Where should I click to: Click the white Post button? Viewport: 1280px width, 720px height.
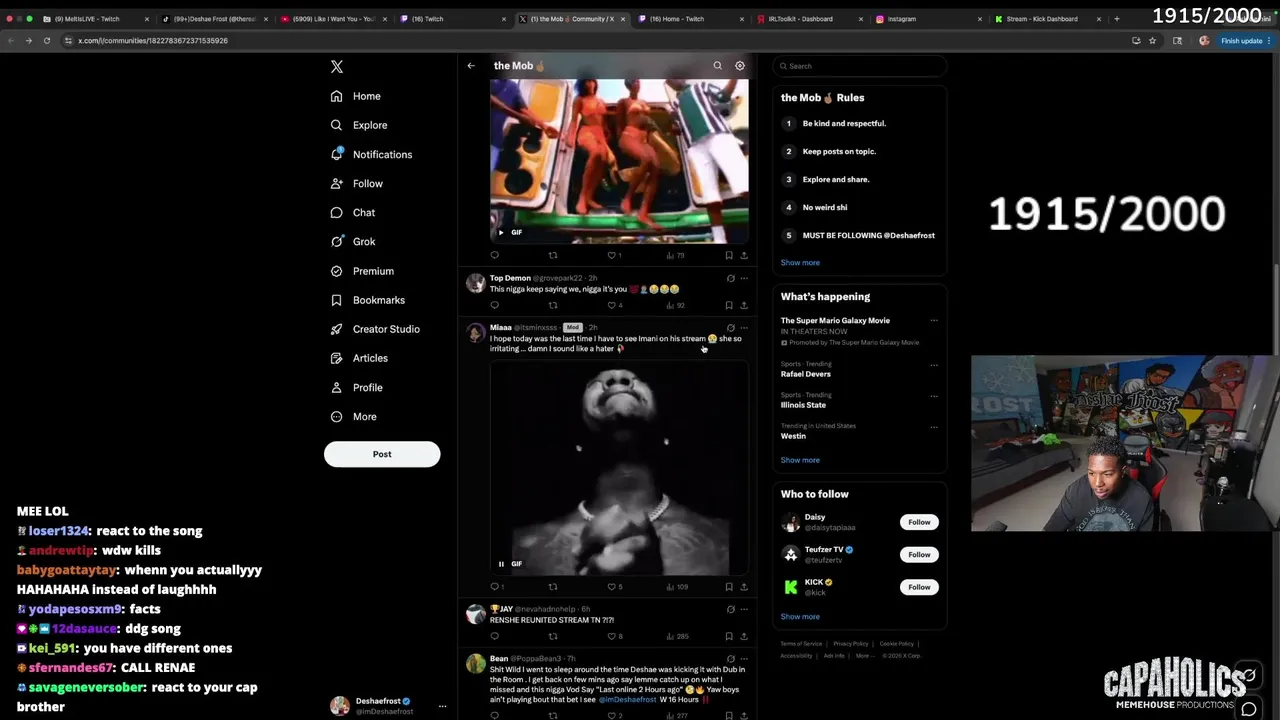pyautogui.click(x=382, y=454)
